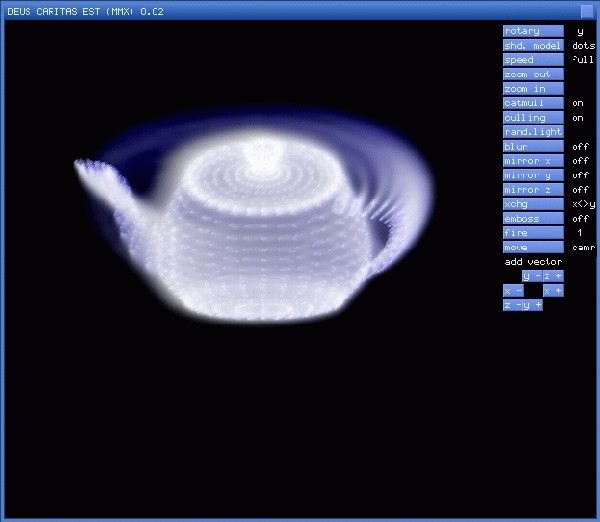Enable the emboss effect
The height and width of the screenshot is (522, 600).
(532, 219)
